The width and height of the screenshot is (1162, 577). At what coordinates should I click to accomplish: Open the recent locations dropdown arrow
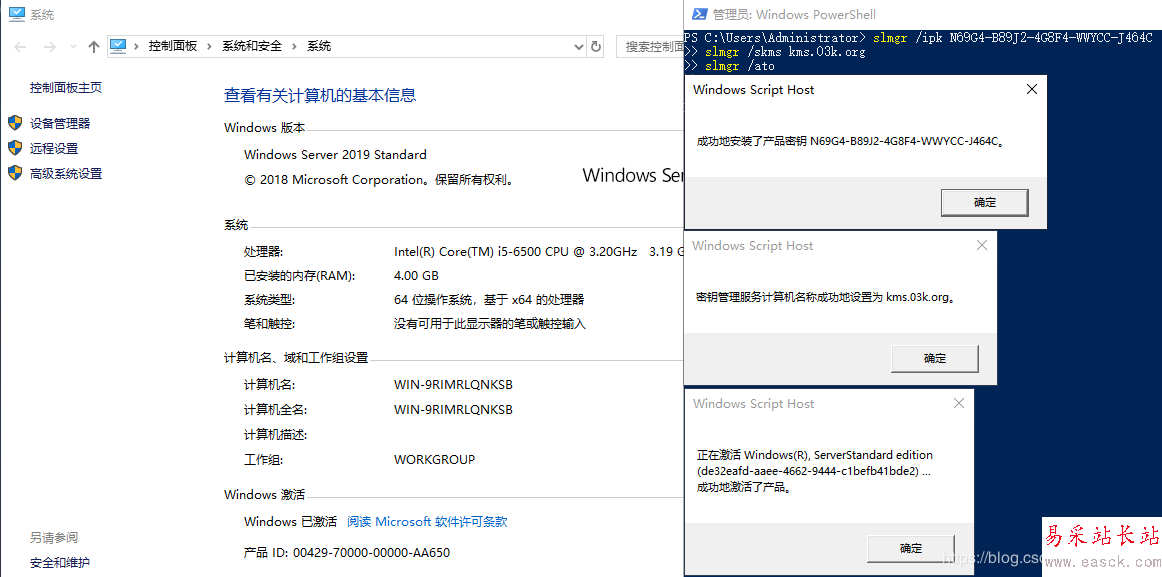[73, 47]
